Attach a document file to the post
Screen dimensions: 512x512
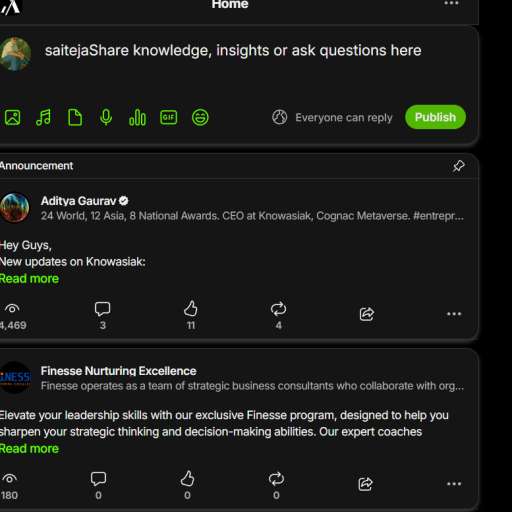(x=75, y=117)
